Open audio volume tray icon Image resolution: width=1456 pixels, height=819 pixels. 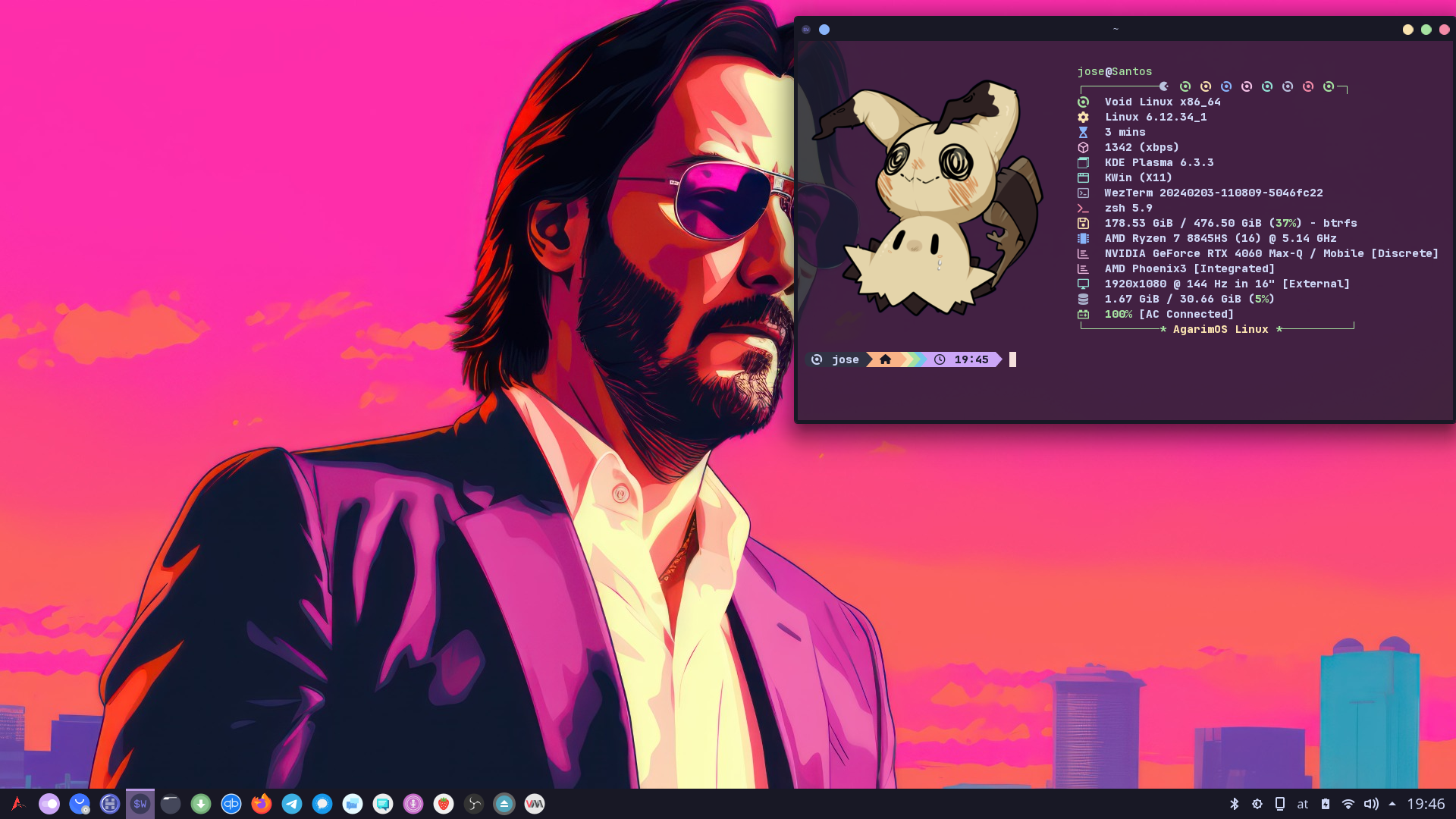click(x=1371, y=804)
